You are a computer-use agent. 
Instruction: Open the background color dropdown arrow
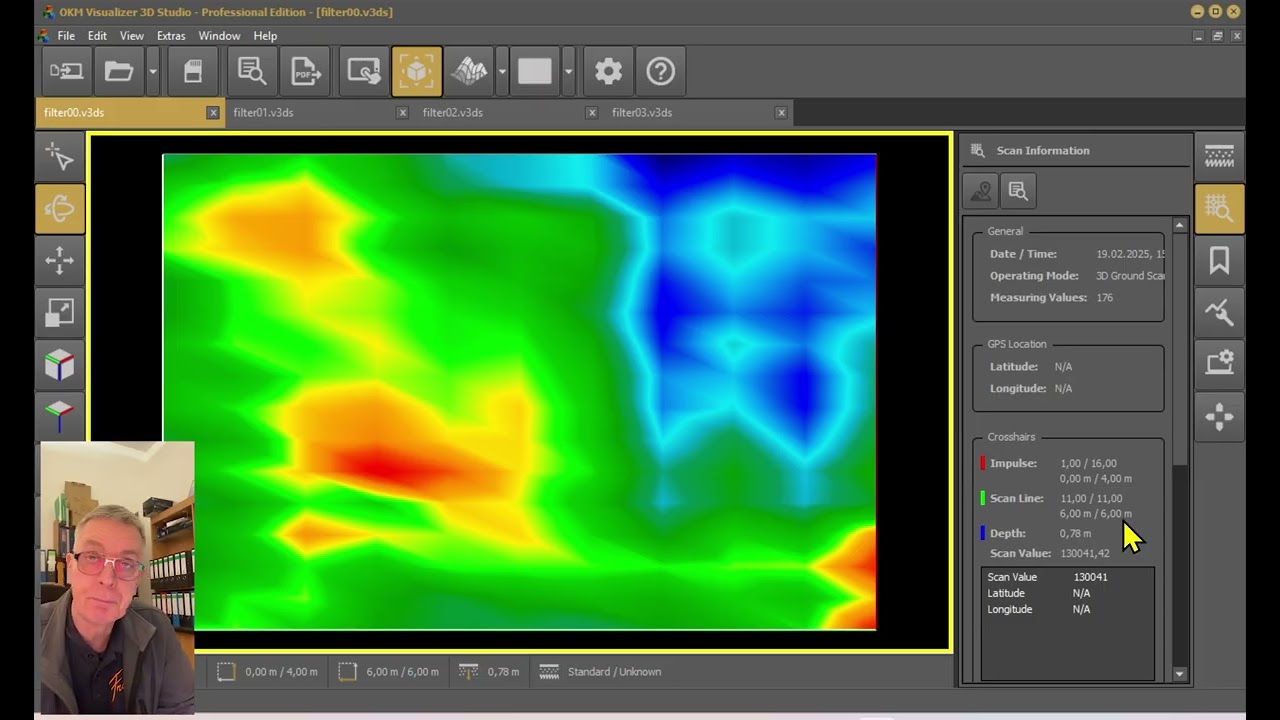tap(568, 71)
